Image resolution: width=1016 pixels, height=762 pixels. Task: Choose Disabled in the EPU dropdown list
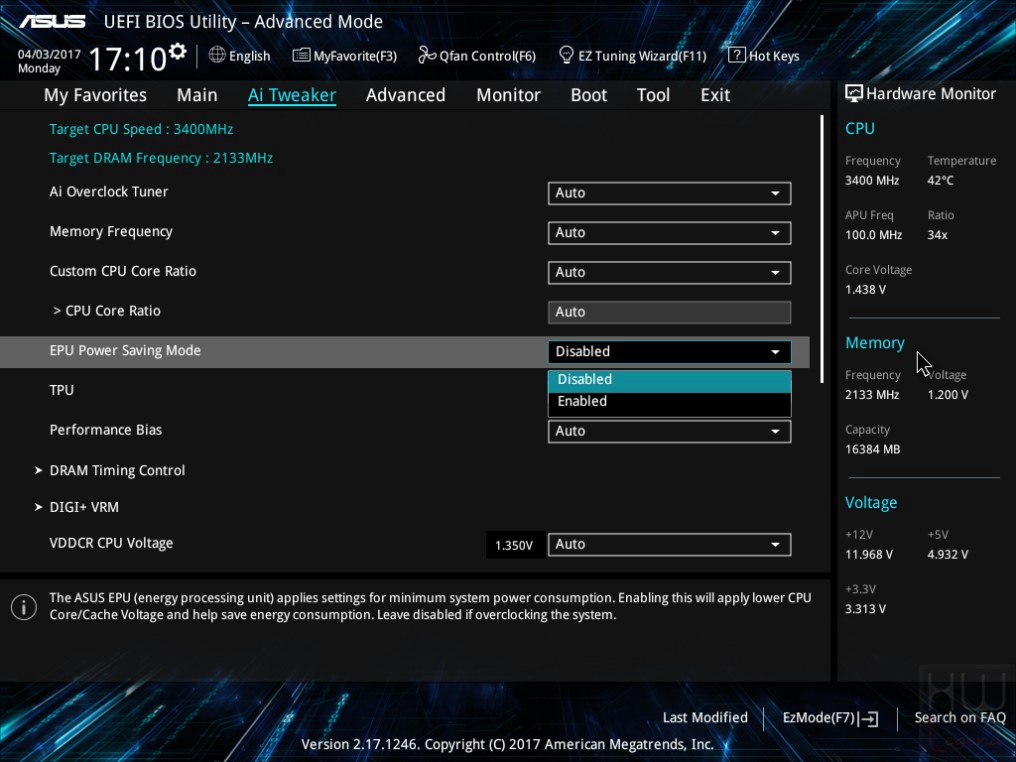pyautogui.click(x=669, y=380)
